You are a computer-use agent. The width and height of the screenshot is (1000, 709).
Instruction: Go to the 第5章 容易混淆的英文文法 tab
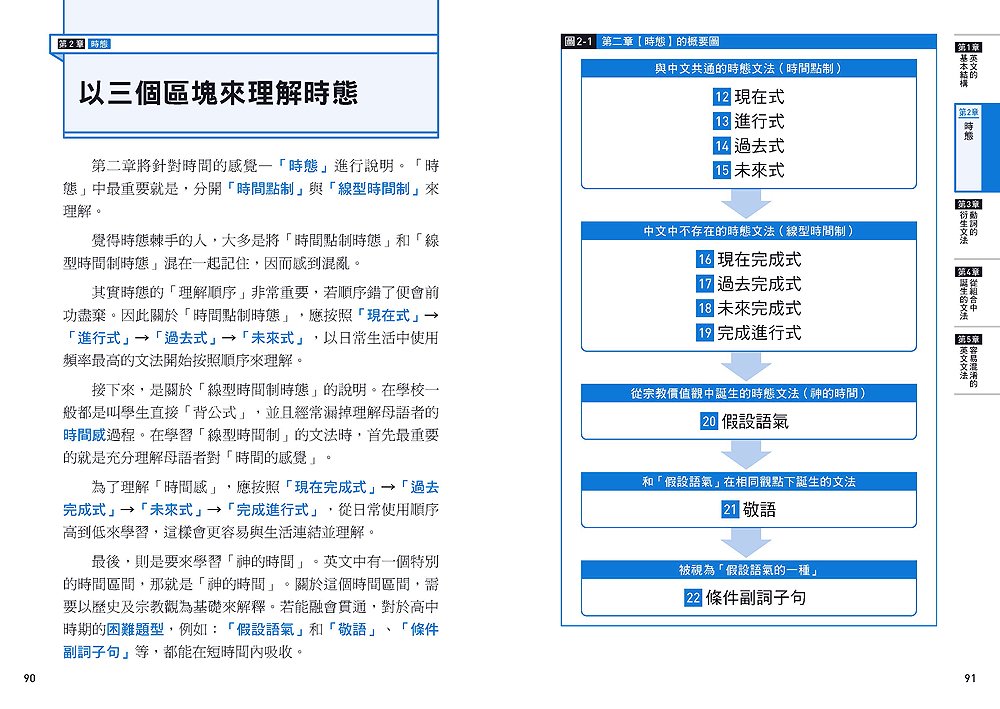[969, 360]
